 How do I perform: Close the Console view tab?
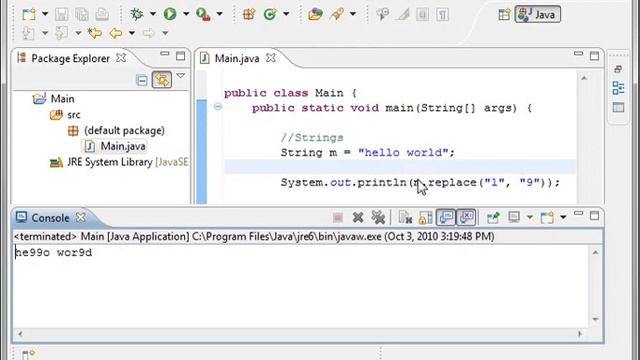(x=81, y=218)
